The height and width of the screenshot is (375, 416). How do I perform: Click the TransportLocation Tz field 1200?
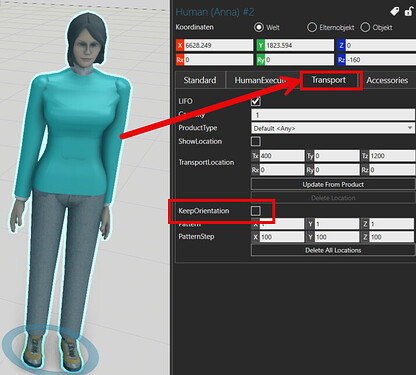tap(392, 156)
